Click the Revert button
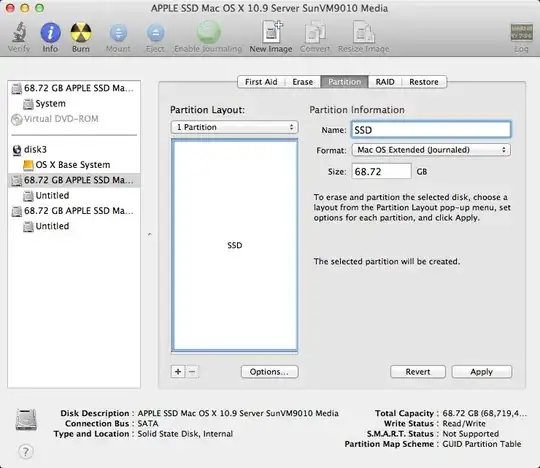 point(418,372)
